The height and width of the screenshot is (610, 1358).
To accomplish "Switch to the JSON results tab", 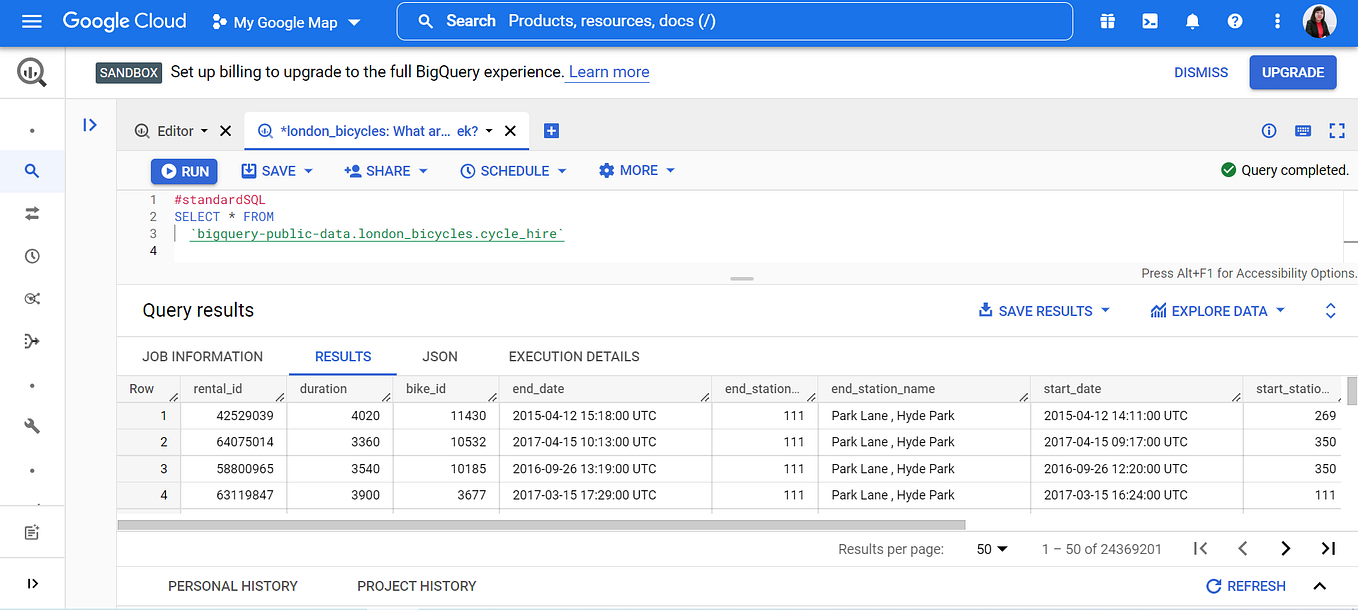I will tap(440, 356).
